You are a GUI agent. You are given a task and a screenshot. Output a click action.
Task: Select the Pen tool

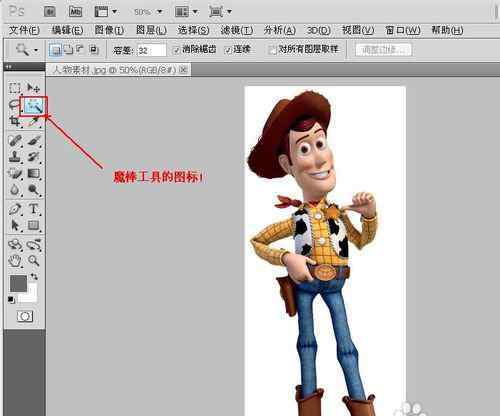point(15,209)
